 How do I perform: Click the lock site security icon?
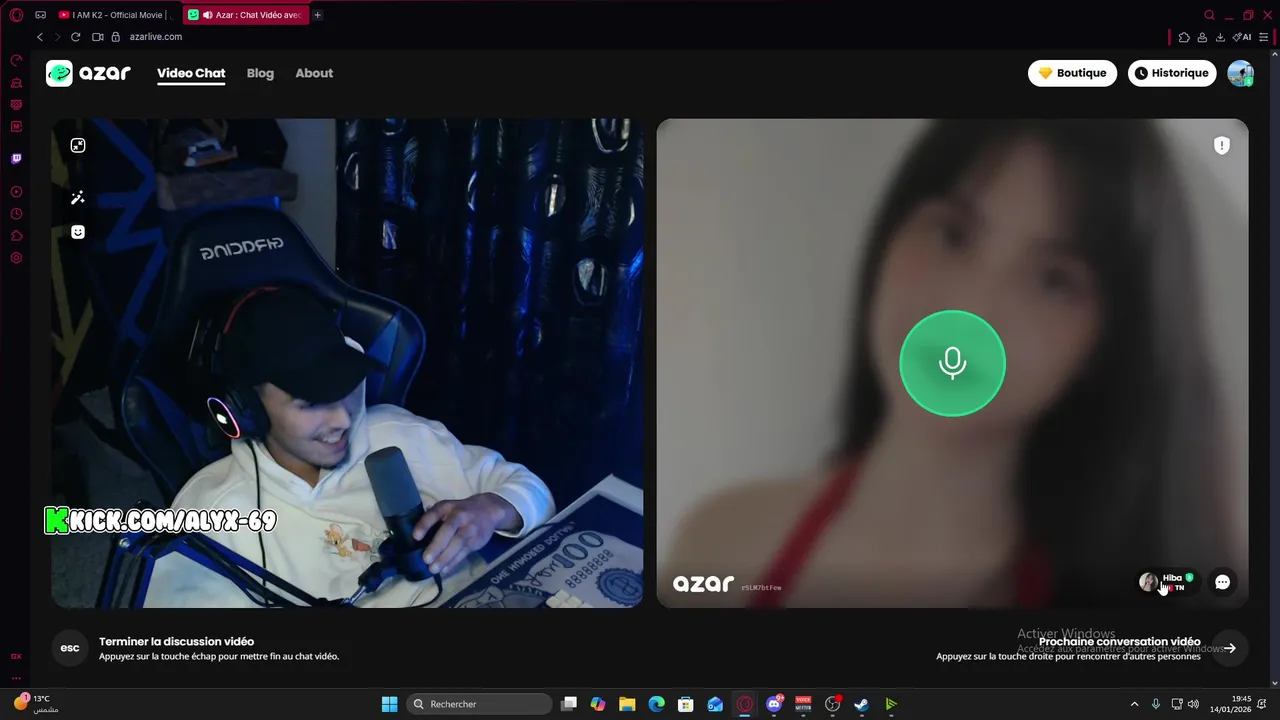coord(116,37)
